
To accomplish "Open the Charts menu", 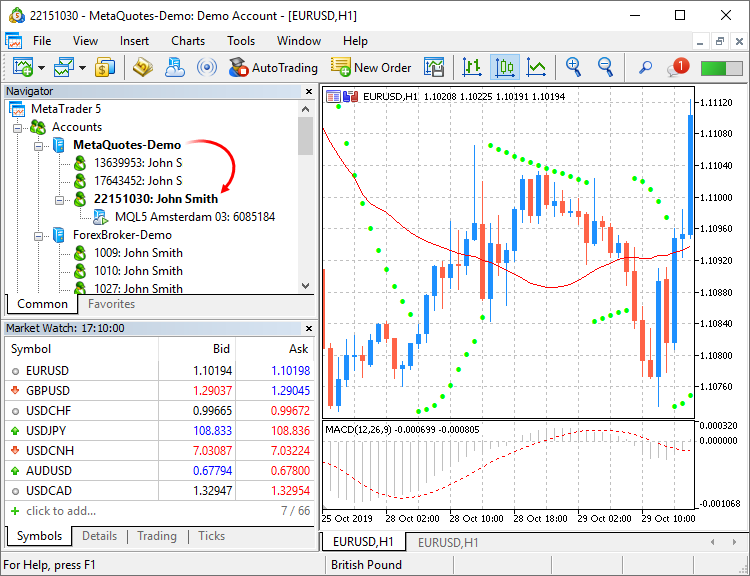I will [188, 41].
